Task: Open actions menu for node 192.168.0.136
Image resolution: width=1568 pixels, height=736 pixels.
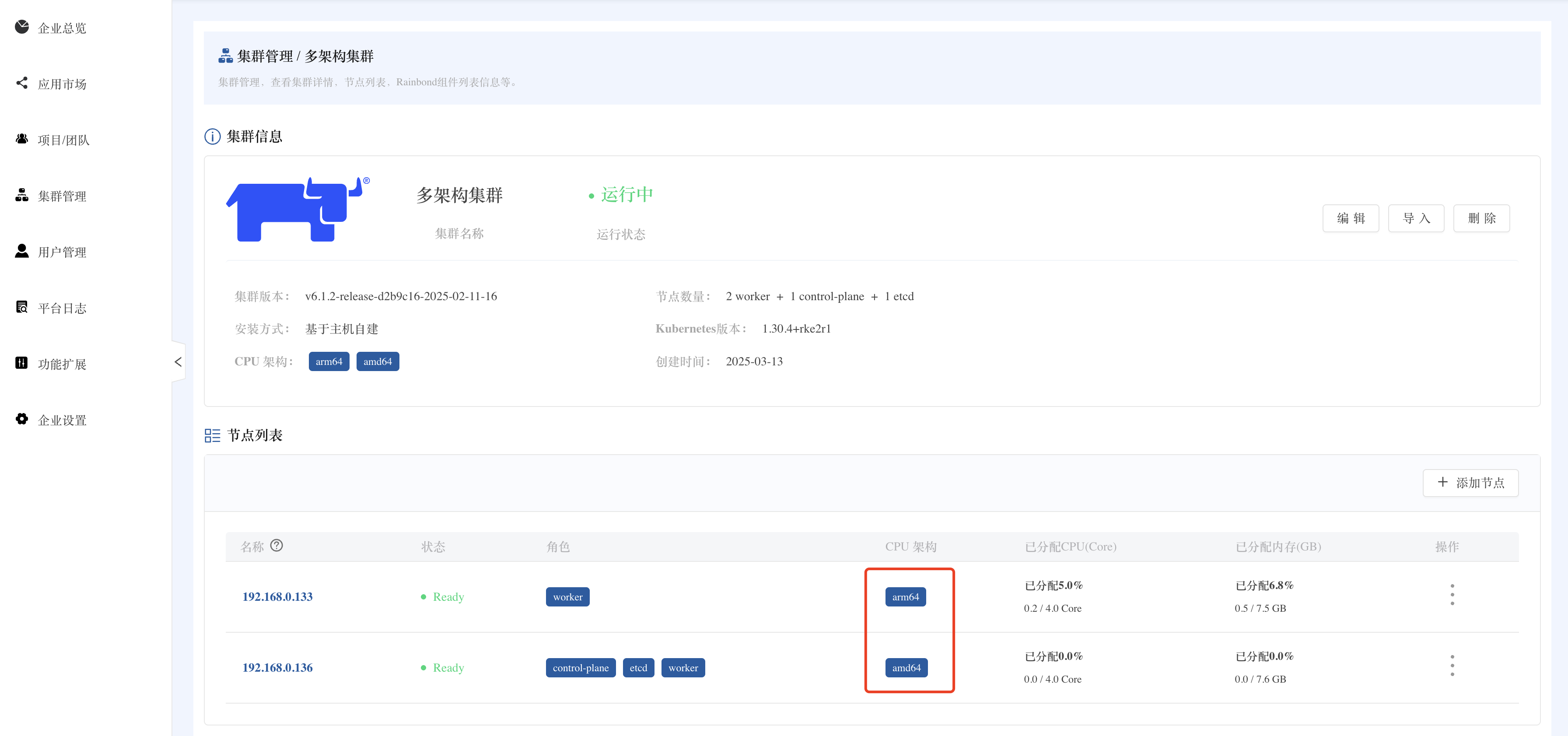Action: coord(1452,666)
